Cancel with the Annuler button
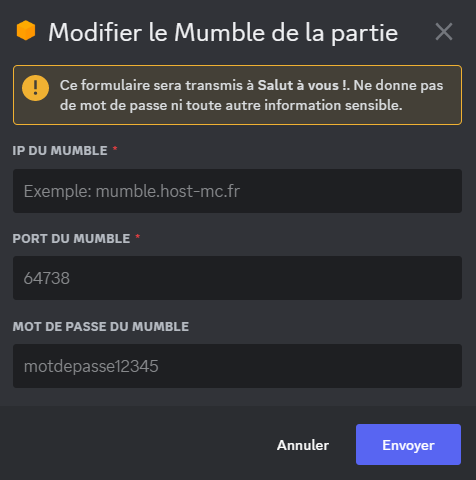This screenshot has height=480, width=476. 303,445
